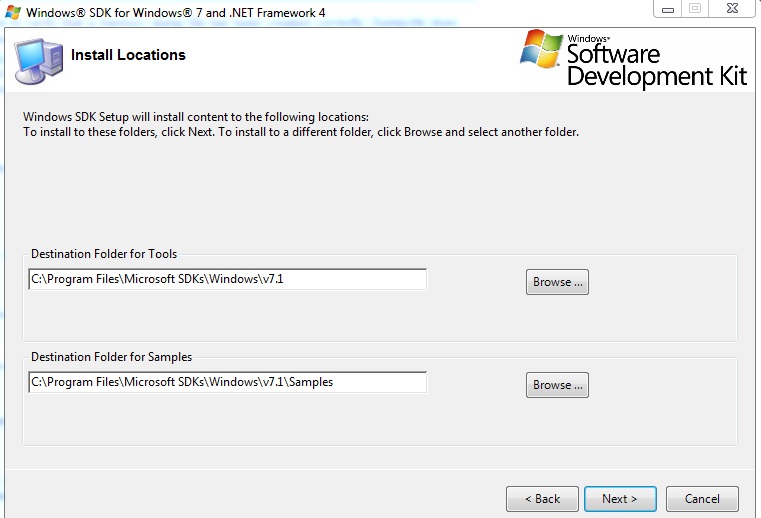
Task: Click the window title text in title bar
Action: pos(176,13)
